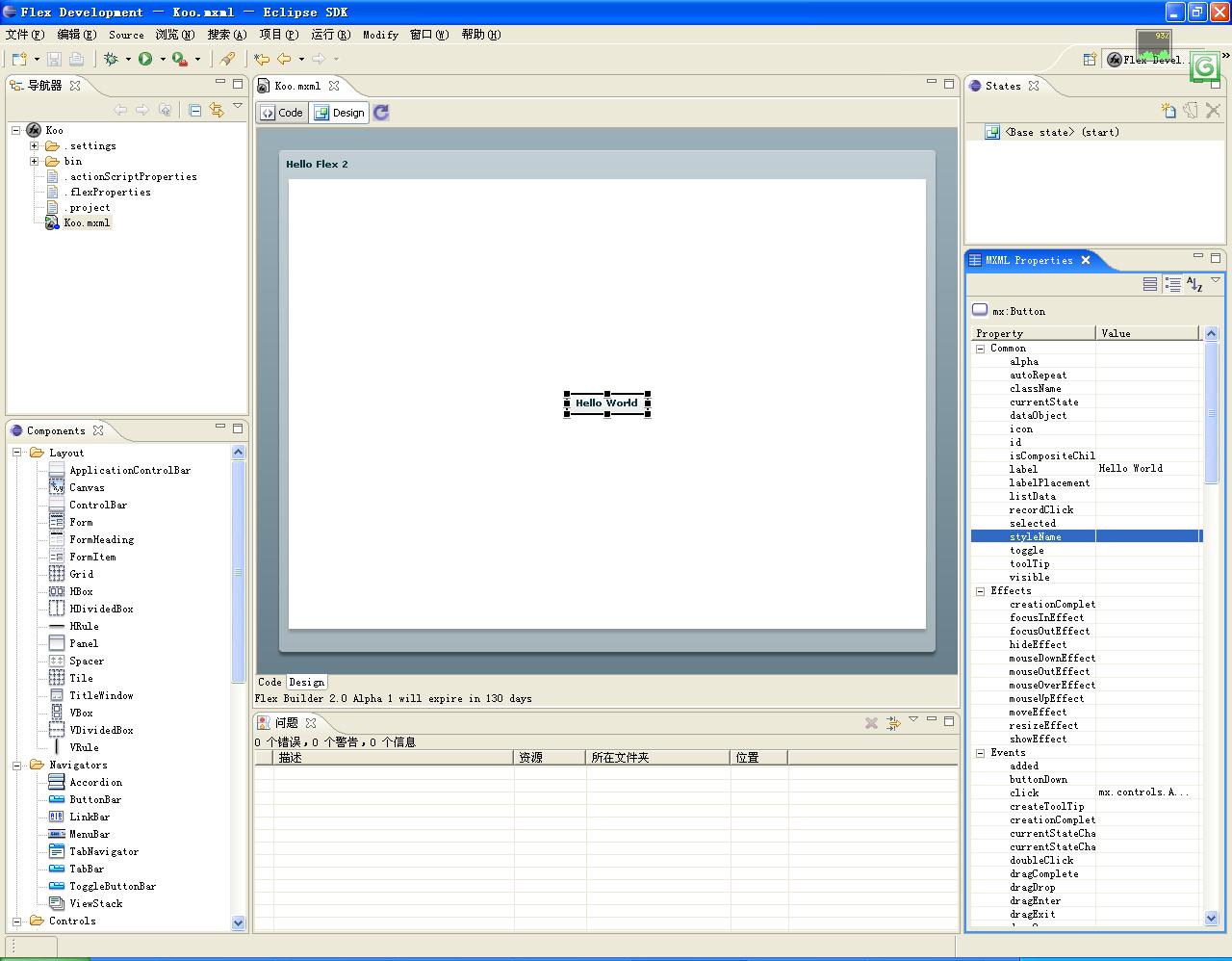Toggle Link with Editor in Navigator

pyautogui.click(x=217, y=110)
